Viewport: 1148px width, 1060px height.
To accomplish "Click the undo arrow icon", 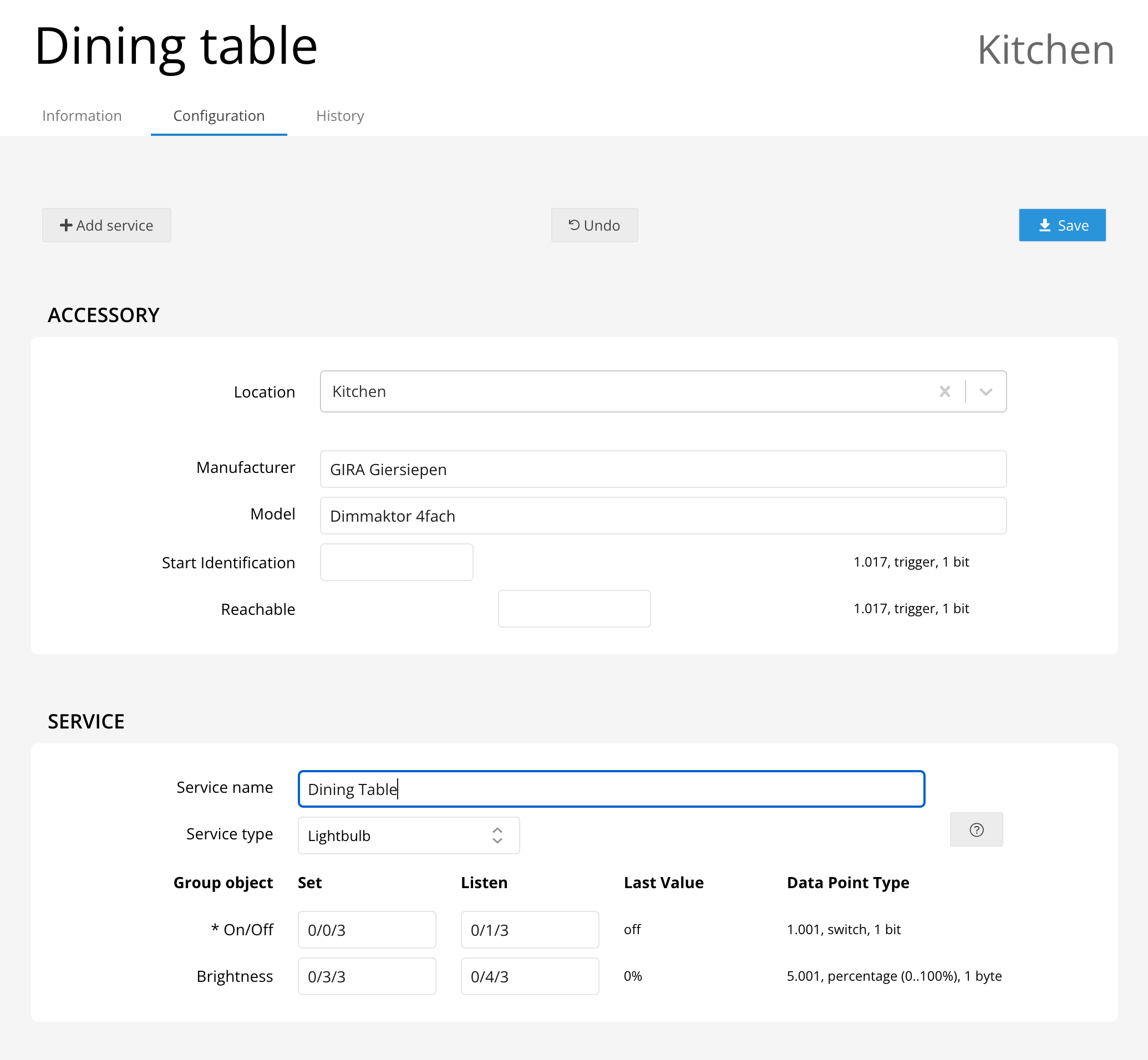I will 573,225.
